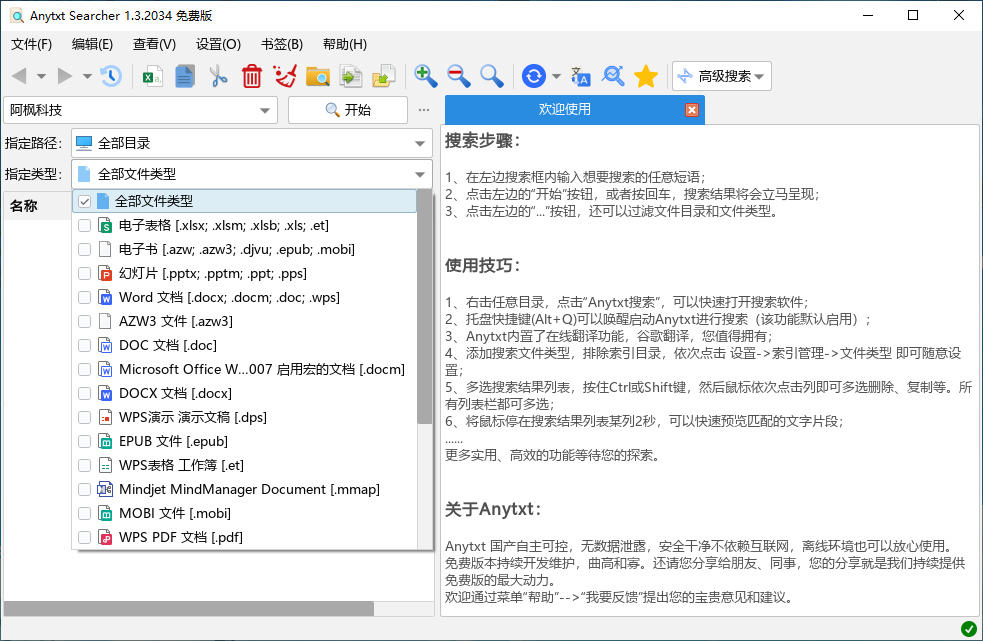The height and width of the screenshot is (641, 983).
Task: Open the 帮助(H) menu
Action: pyautogui.click(x=345, y=45)
